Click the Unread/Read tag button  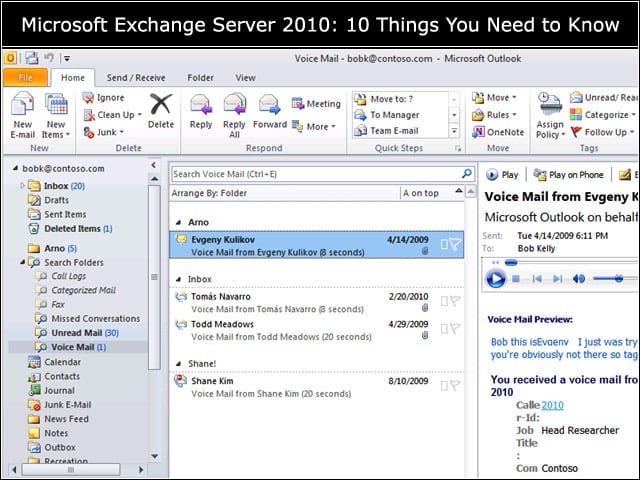(x=603, y=98)
